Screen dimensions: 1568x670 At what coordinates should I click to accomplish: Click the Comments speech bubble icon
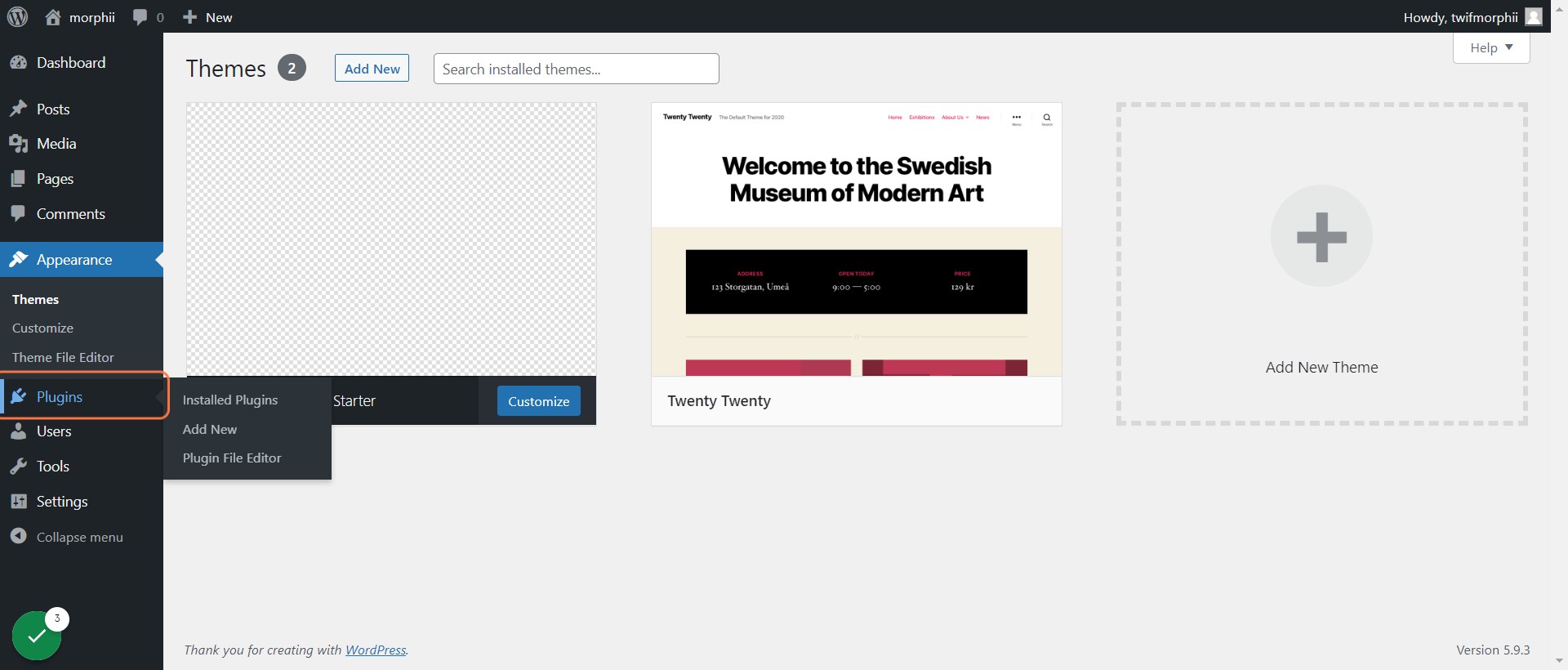coord(18,214)
